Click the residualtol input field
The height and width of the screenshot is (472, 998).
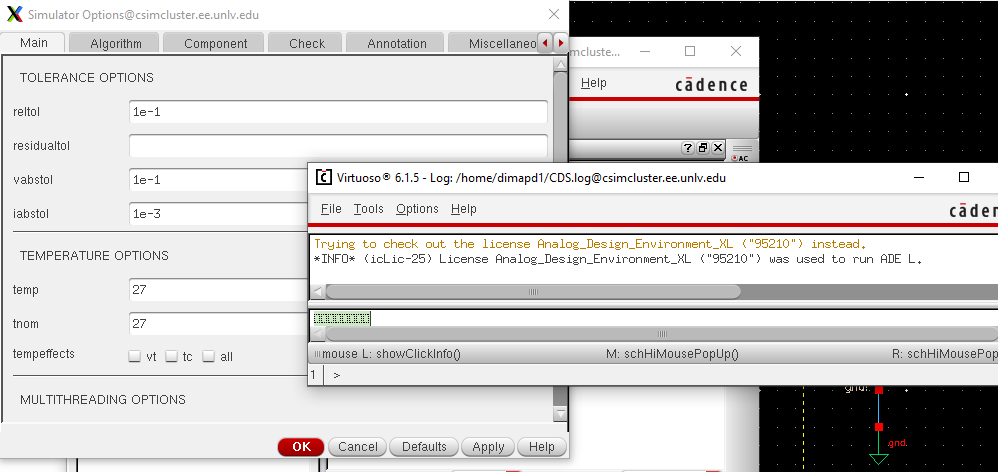338,146
